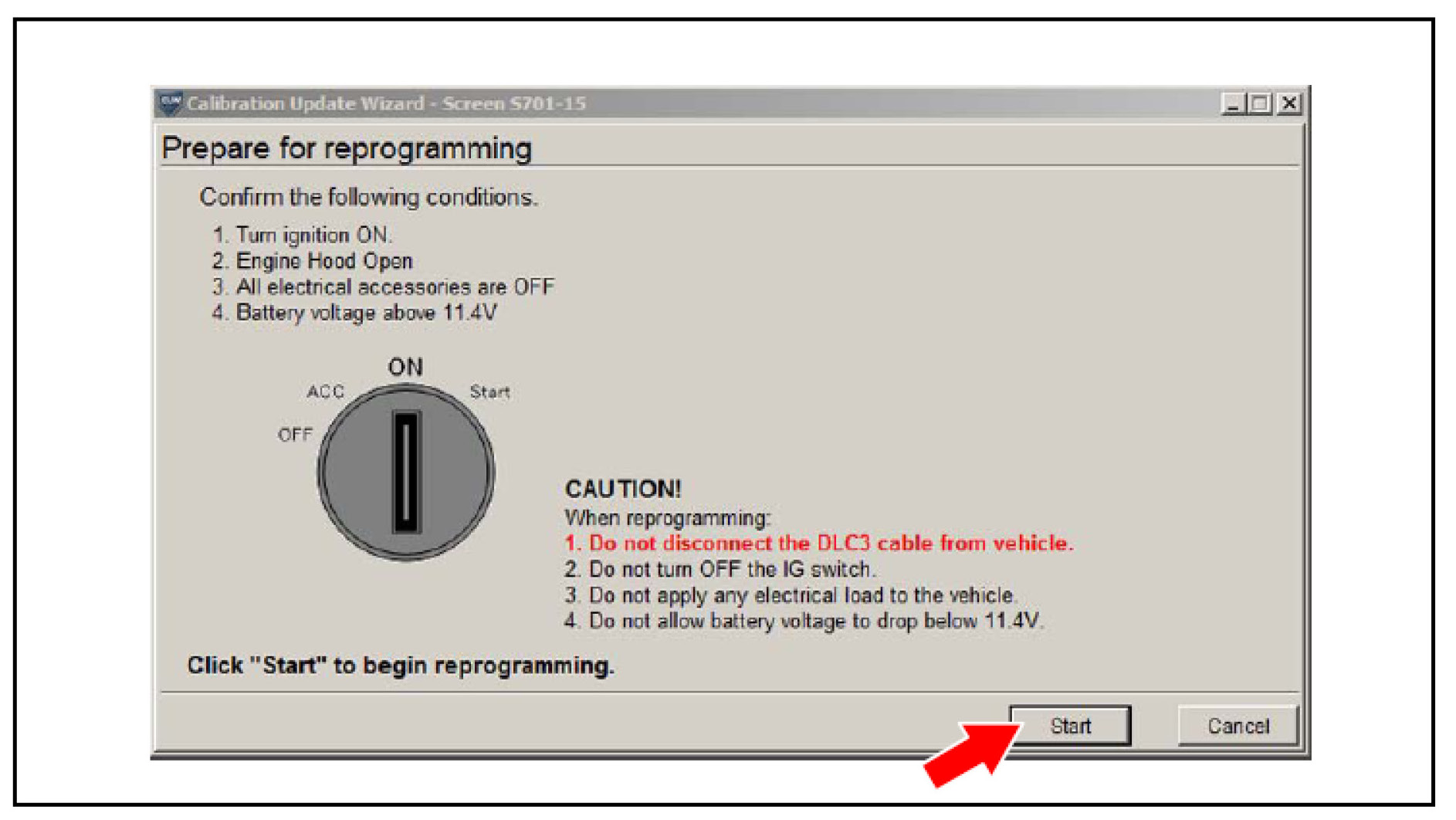The height and width of the screenshot is (820, 1456).
Task: Click the ACC ignition position label
Action: pyautogui.click(x=325, y=392)
